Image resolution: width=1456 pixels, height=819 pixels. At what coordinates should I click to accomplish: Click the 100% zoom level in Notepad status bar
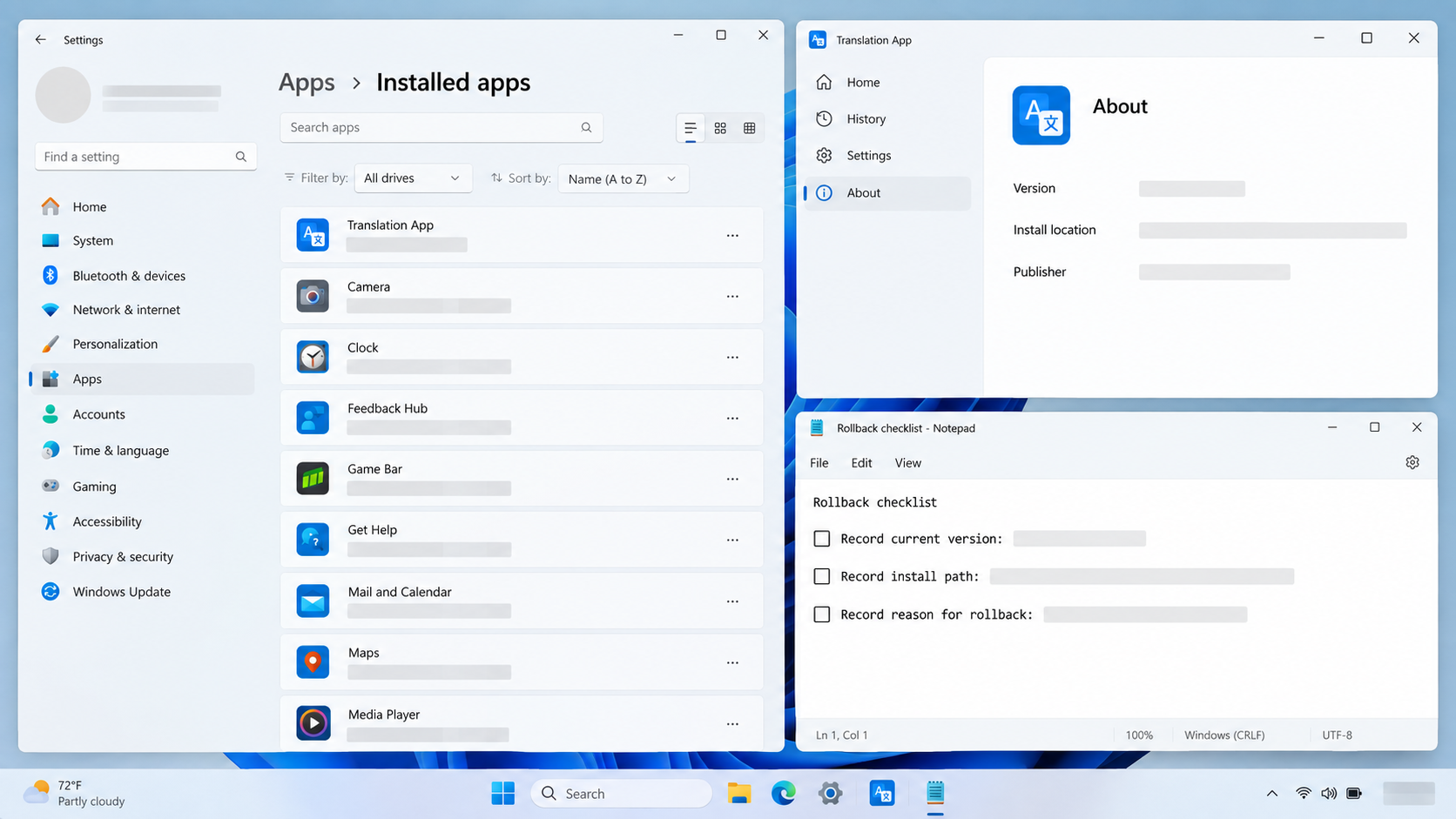[1139, 735]
